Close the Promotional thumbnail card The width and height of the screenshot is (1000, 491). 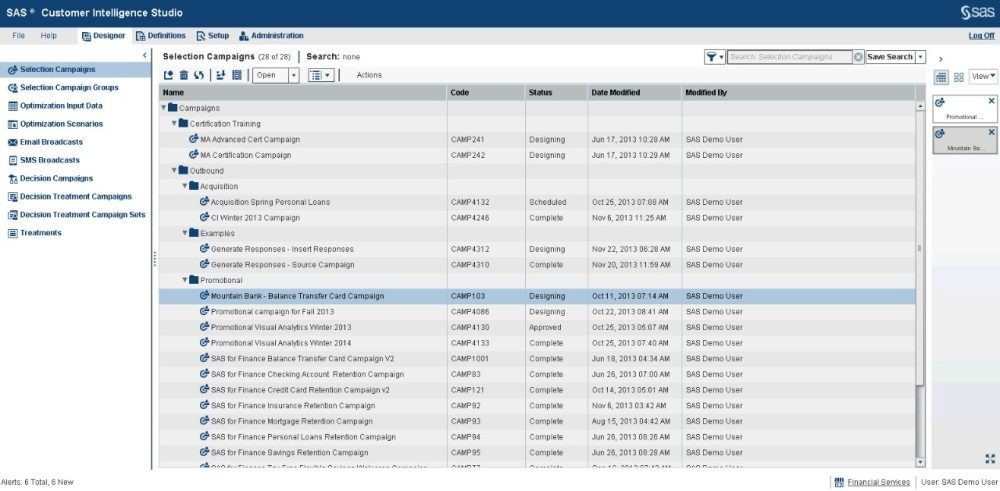click(x=991, y=101)
